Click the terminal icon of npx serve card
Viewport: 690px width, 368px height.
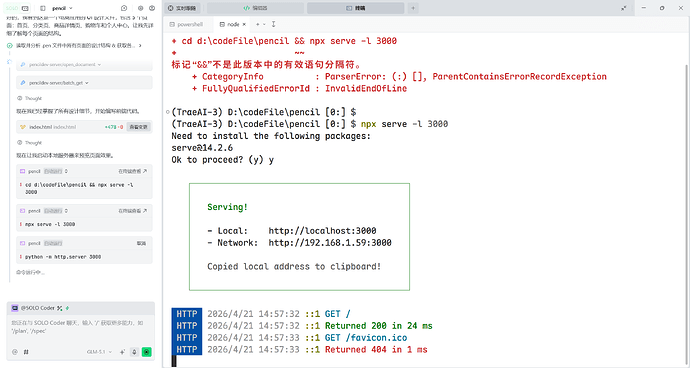22,211
